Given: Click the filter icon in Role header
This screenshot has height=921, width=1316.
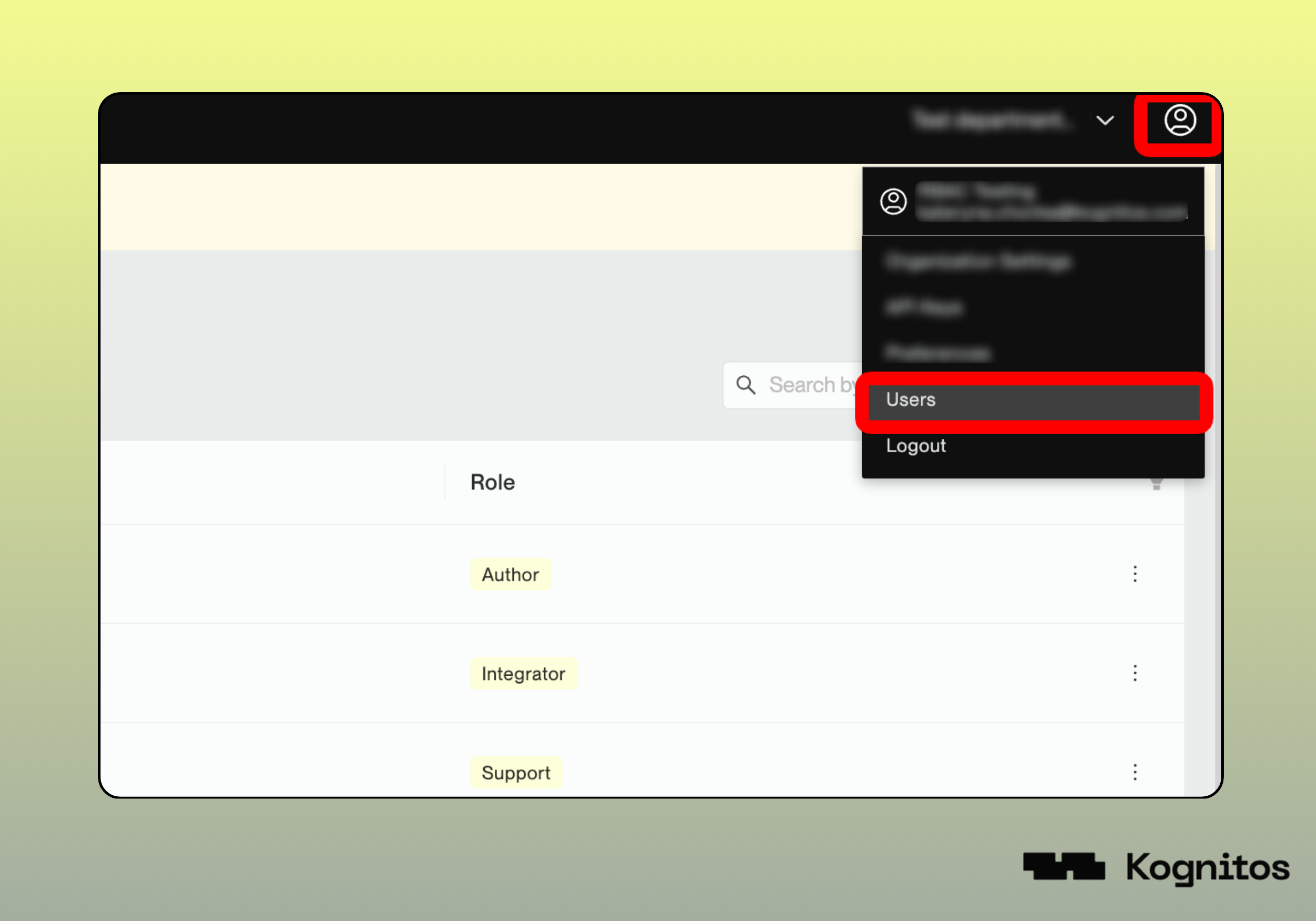Looking at the screenshot, I should [1157, 485].
